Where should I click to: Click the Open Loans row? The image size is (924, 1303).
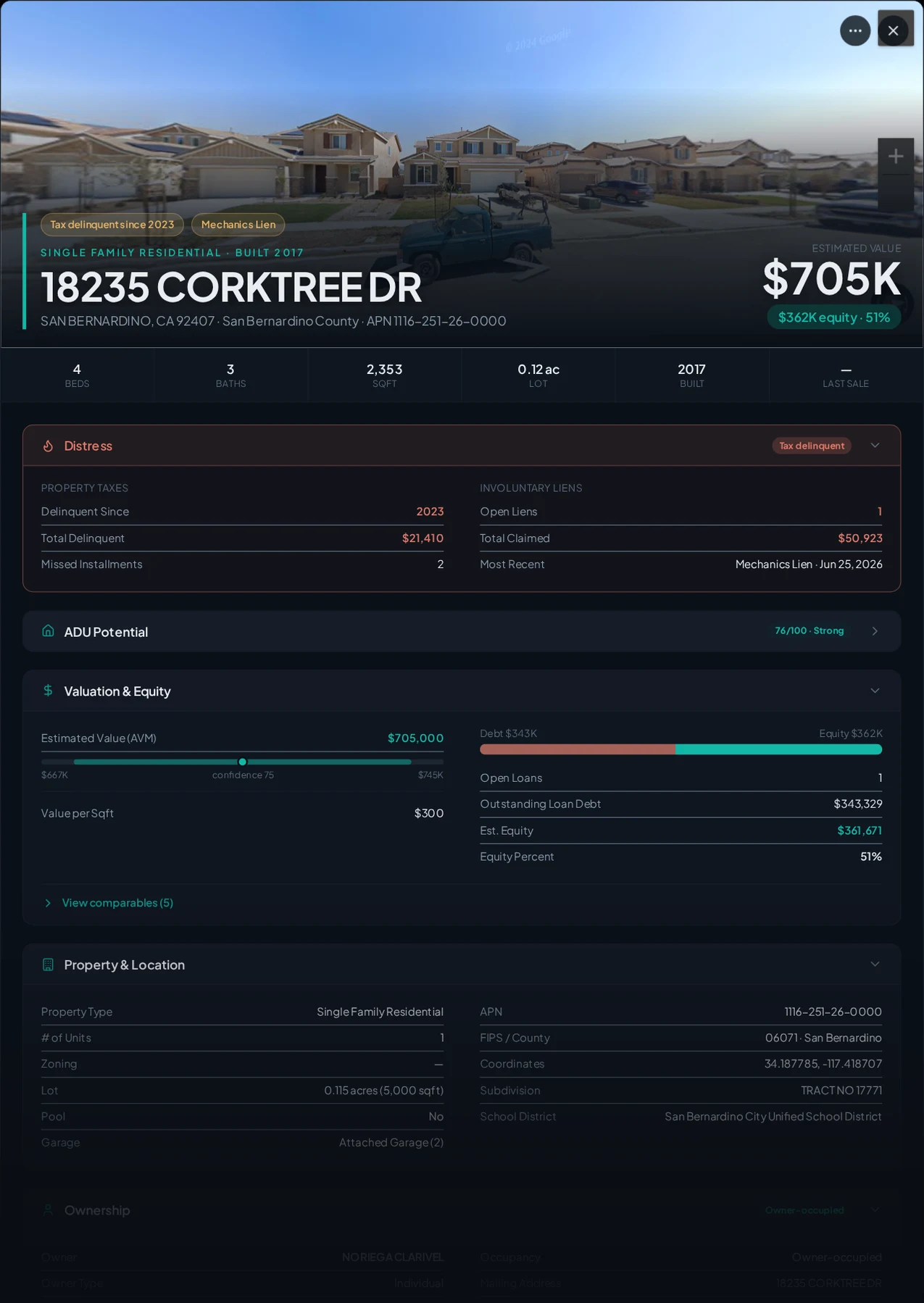tap(681, 778)
